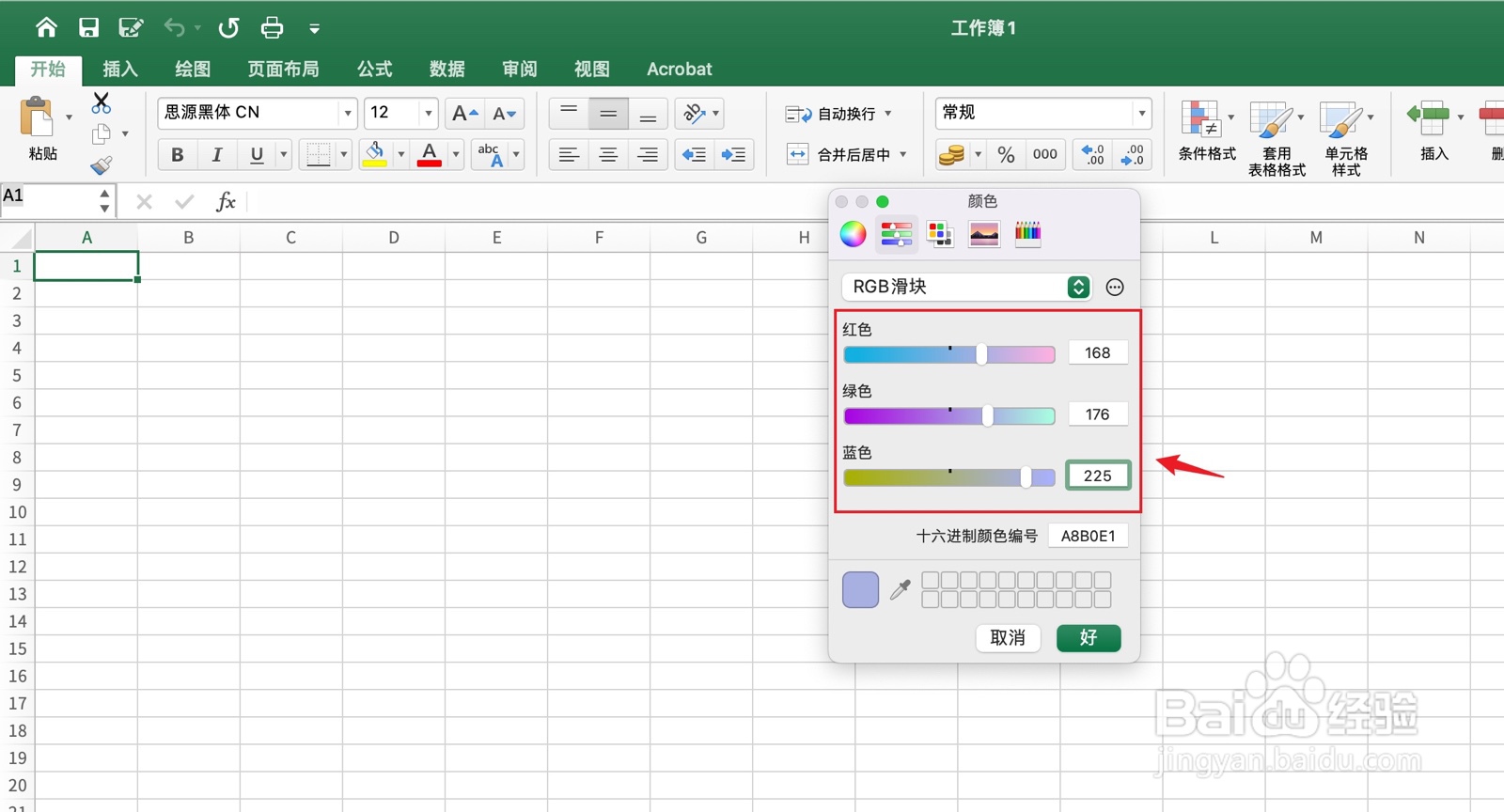Expand the fill color dropdown arrow
The width and height of the screenshot is (1504, 812).
pos(400,154)
